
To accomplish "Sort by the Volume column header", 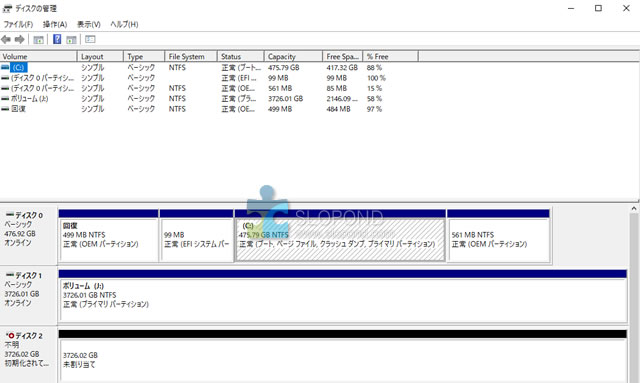I will 38,56.
